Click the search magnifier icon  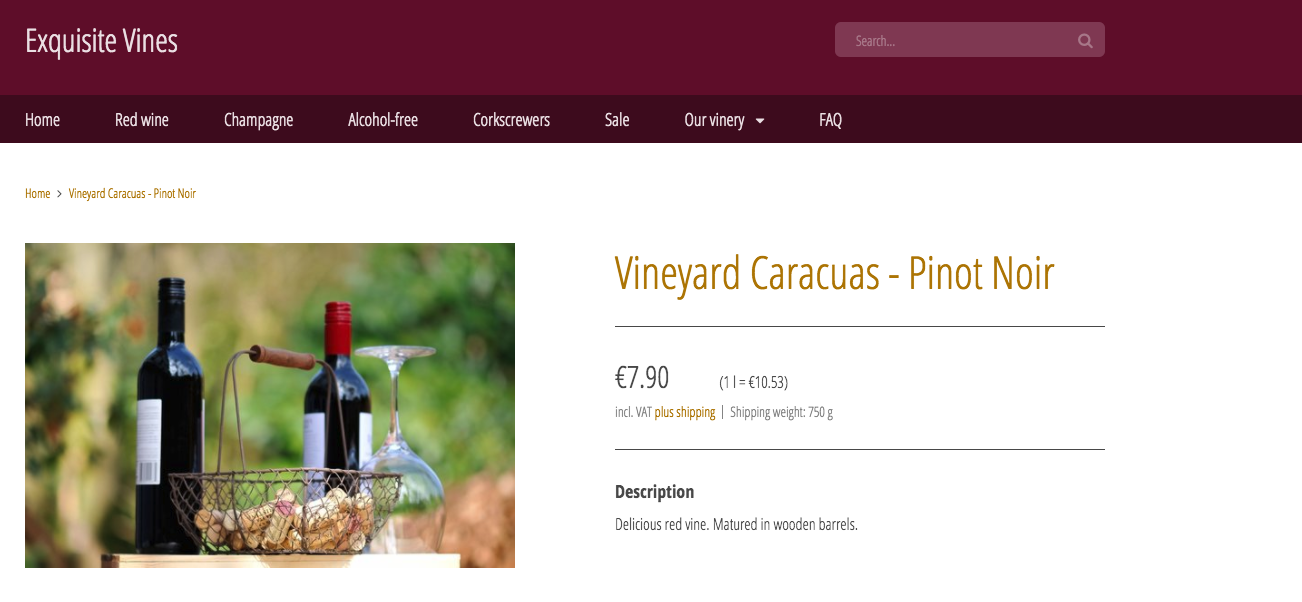(1085, 41)
